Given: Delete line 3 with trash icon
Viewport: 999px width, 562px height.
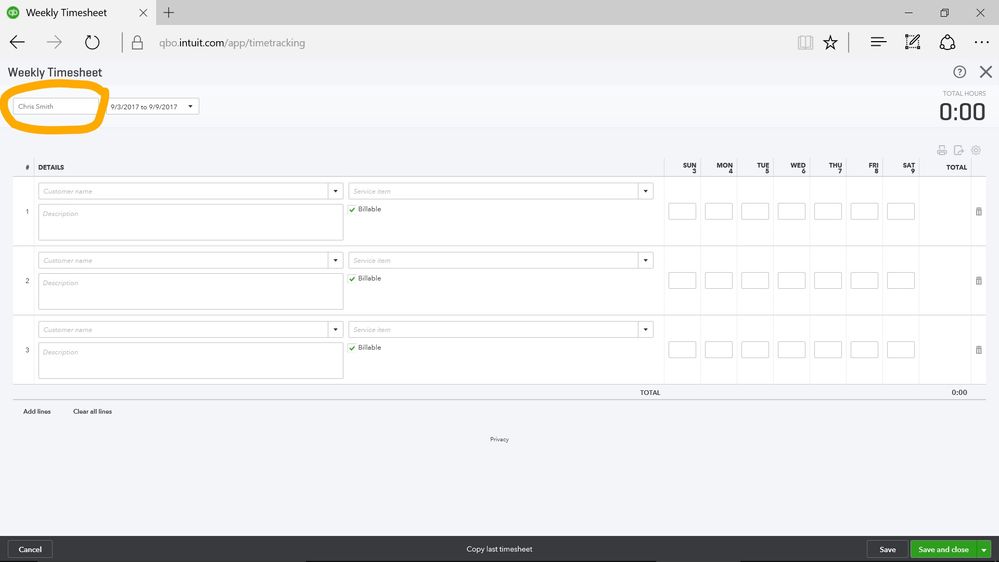Looking at the screenshot, I should tap(979, 350).
